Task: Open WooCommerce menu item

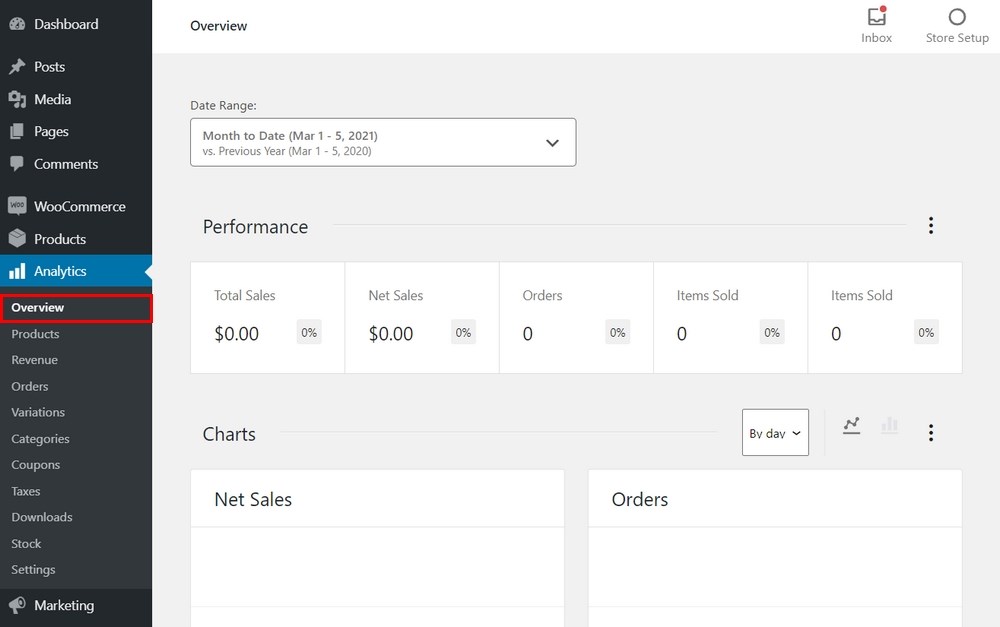Action: click(x=76, y=206)
